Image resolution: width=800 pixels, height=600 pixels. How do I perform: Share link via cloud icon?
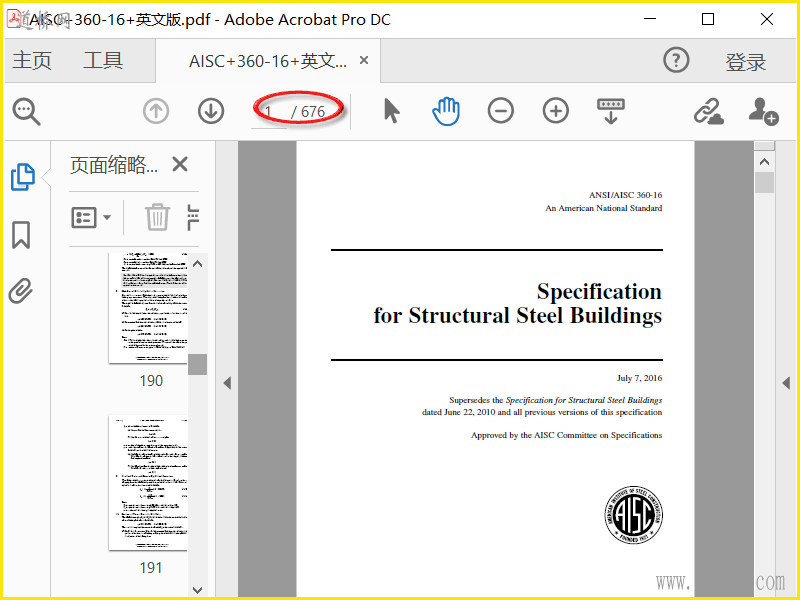click(709, 112)
